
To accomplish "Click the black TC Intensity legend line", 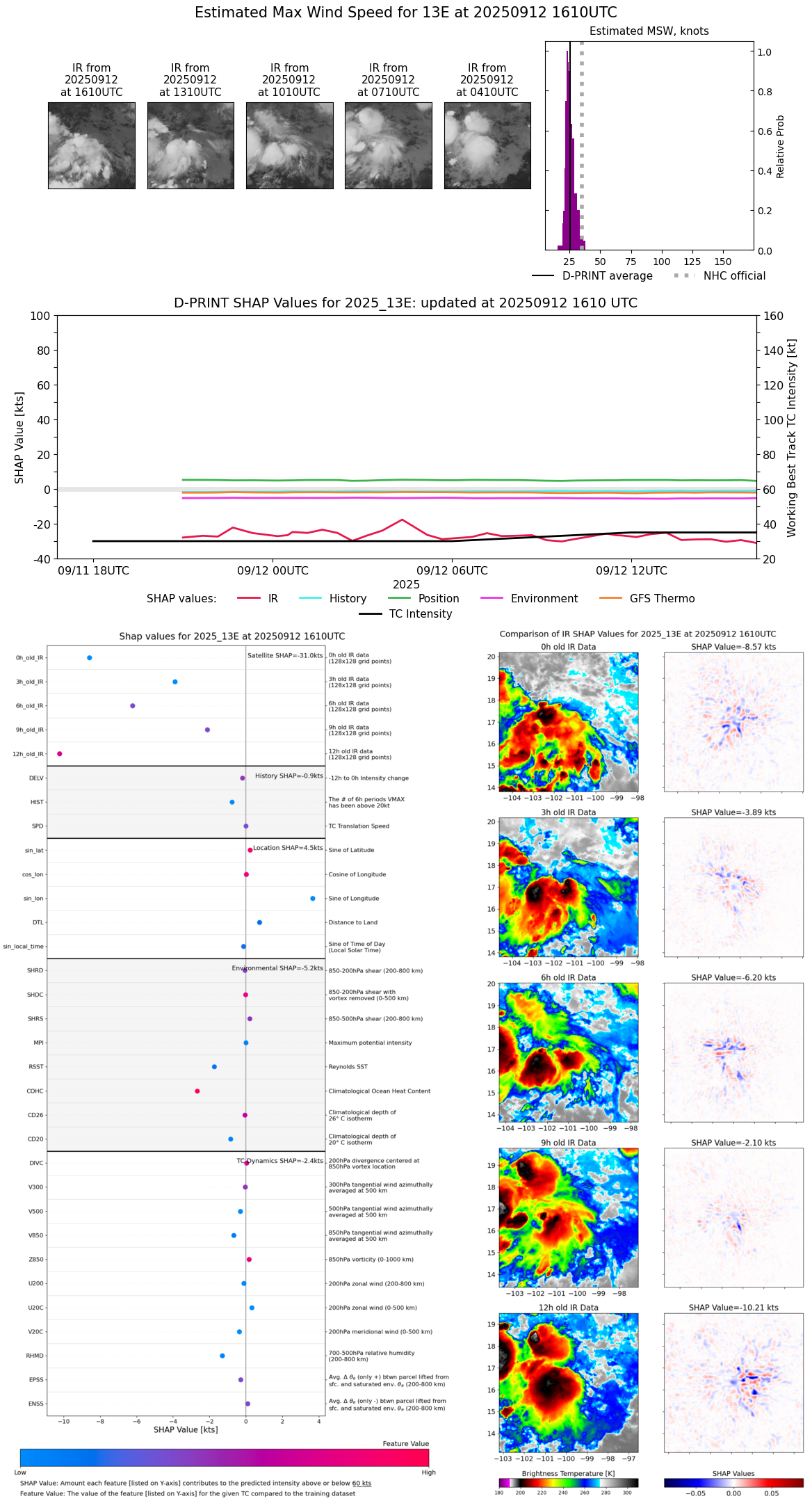I will (370, 613).
